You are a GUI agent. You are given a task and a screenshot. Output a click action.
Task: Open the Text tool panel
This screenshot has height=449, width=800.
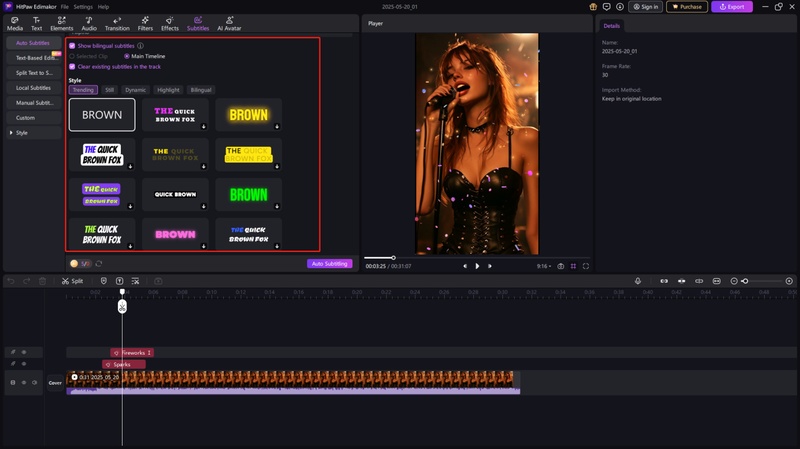click(x=36, y=23)
